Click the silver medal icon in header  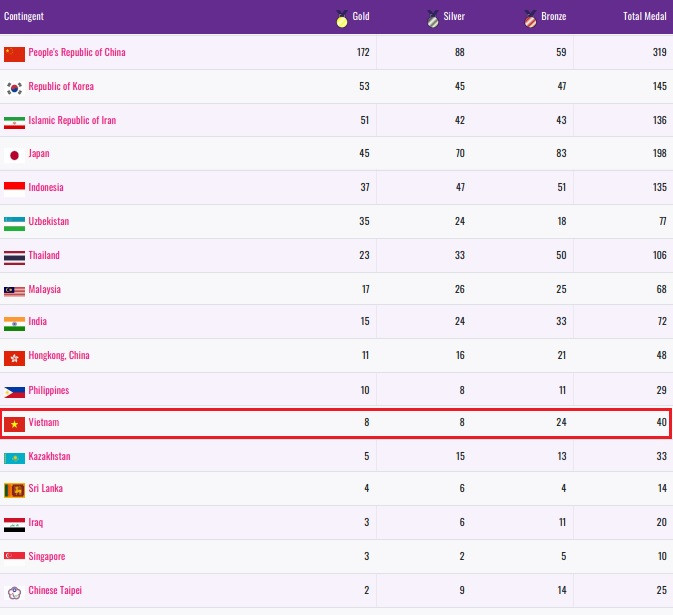coord(432,17)
